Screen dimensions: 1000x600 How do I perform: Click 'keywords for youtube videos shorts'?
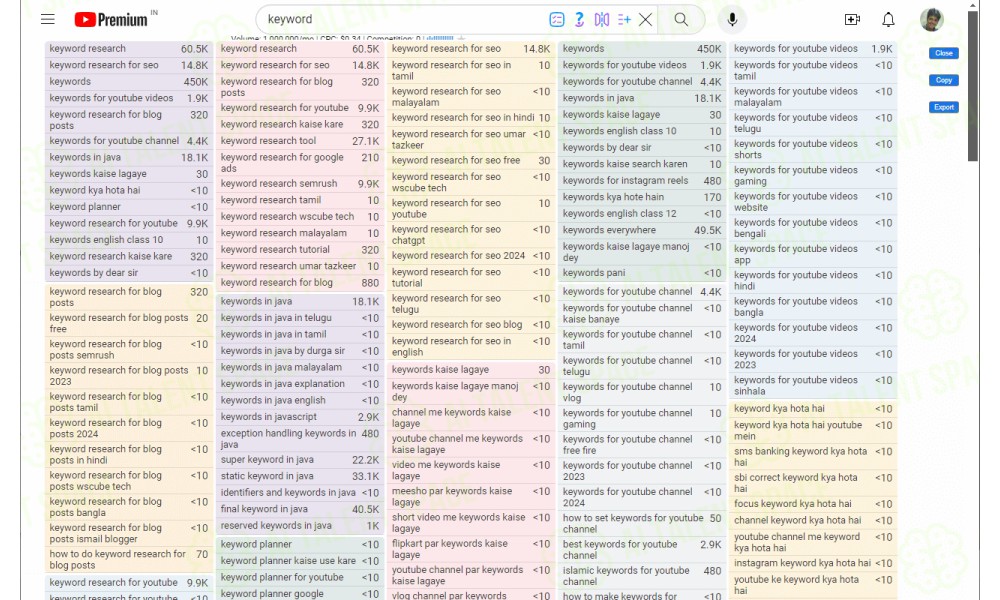813,149
